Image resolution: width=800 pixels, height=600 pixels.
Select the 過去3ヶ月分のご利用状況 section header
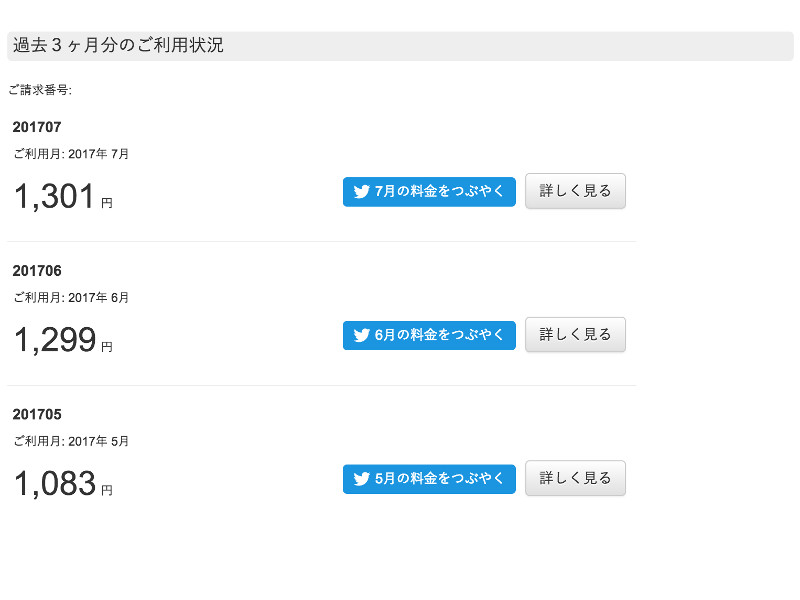pos(400,46)
